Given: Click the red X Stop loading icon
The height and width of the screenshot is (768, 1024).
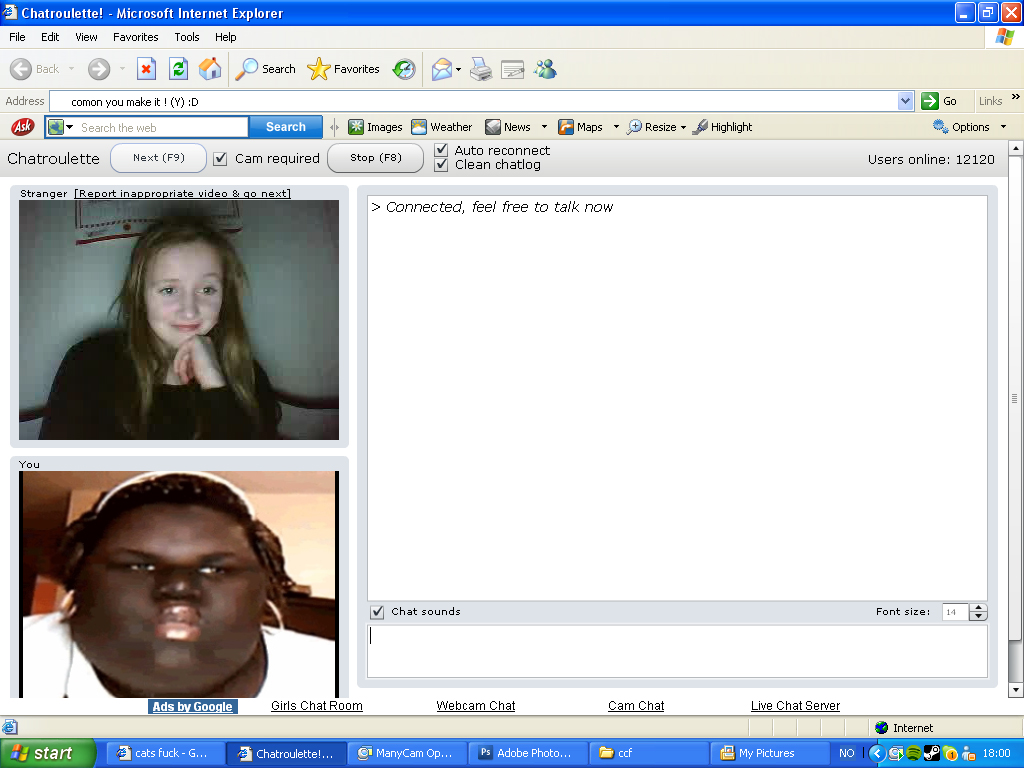Looking at the screenshot, I should (146, 69).
